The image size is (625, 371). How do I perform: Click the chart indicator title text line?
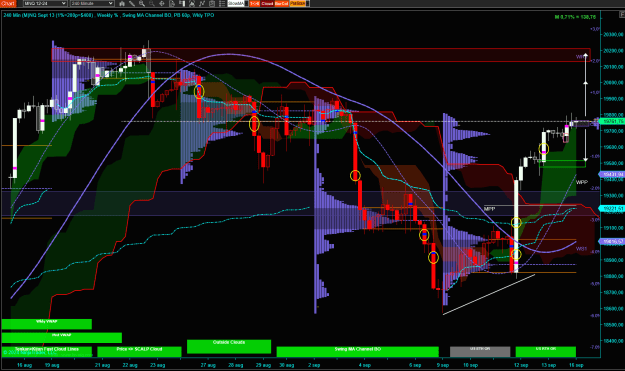click(x=109, y=15)
